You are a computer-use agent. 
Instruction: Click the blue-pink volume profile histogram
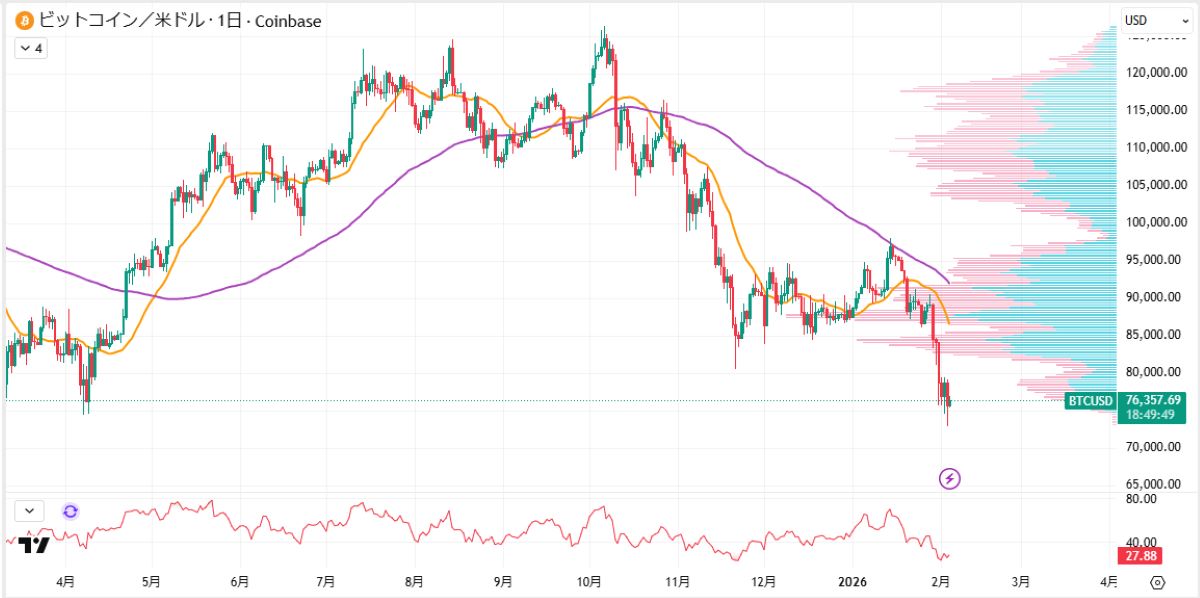click(x=1060, y=200)
